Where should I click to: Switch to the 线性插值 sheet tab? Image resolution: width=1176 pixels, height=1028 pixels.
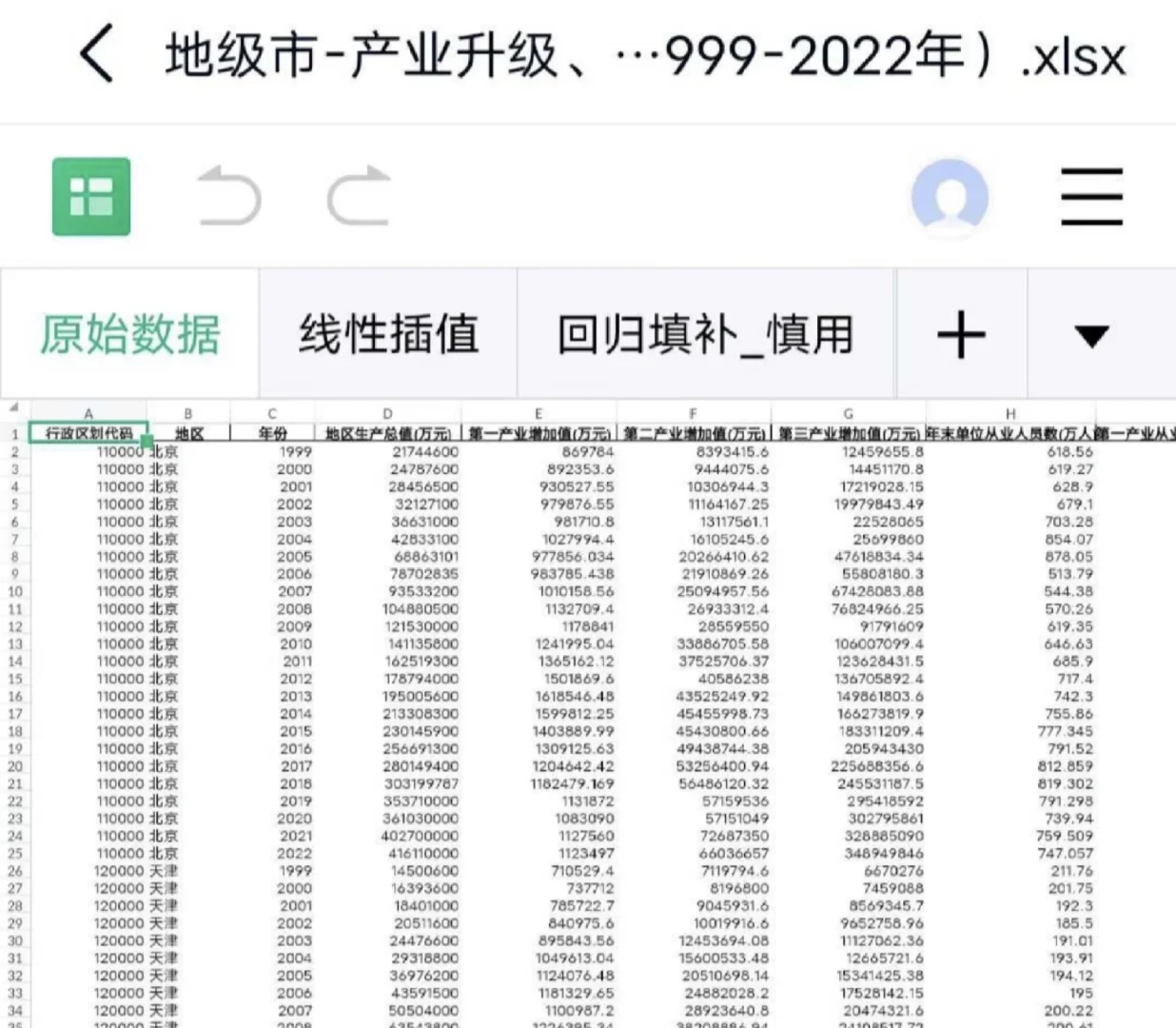point(388,334)
